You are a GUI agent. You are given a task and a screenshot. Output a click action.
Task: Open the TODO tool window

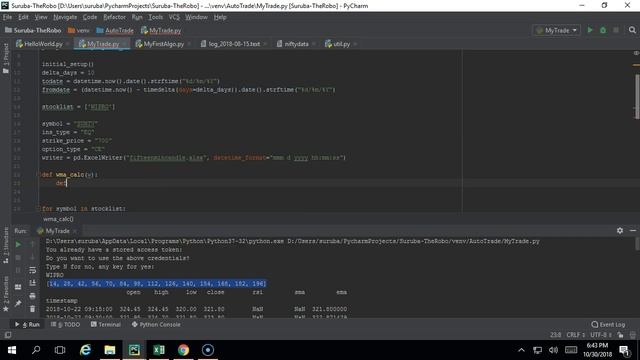[x=65, y=324]
